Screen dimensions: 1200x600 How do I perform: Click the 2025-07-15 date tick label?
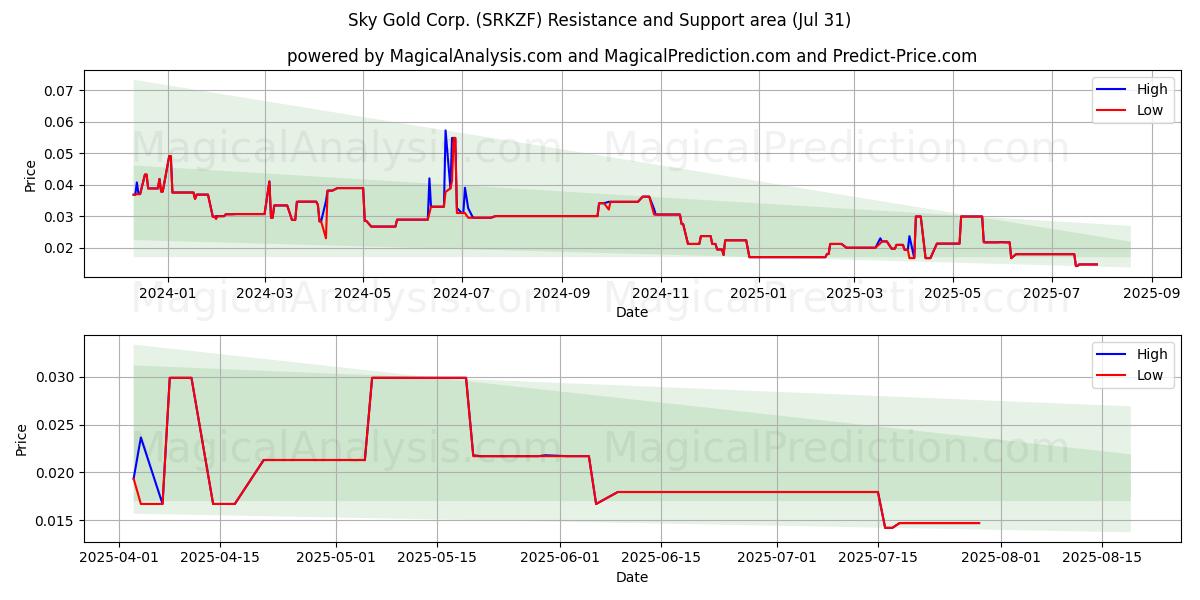point(877,558)
